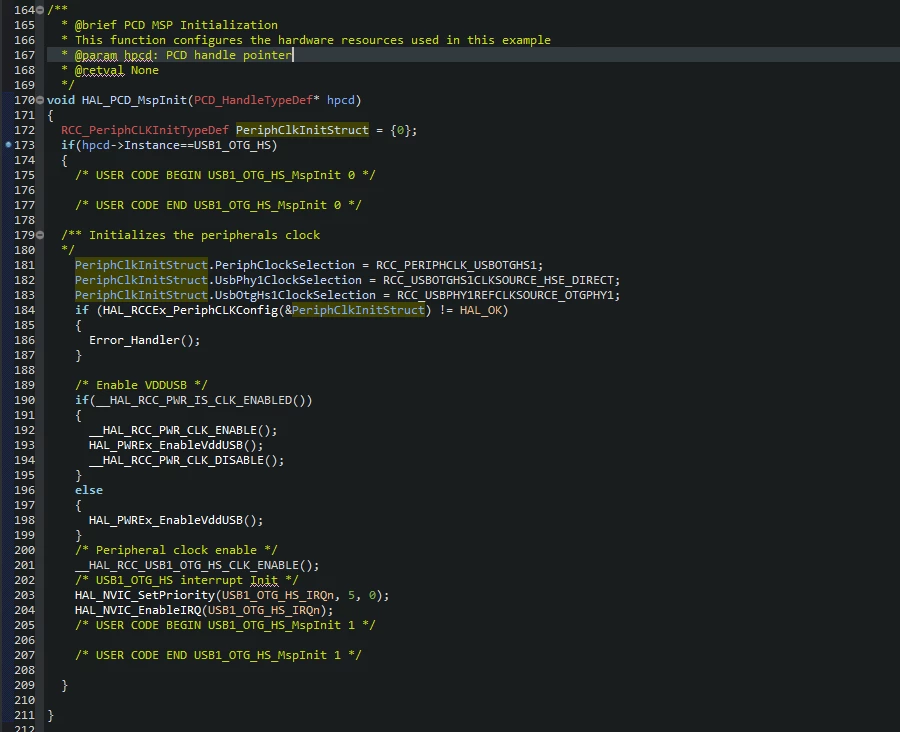Viewport: 900px width, 732px height.
Task: Click USER CODE END USB1_OTG_HS_MspInit 1 comment
Action: [x=218, y=655]
